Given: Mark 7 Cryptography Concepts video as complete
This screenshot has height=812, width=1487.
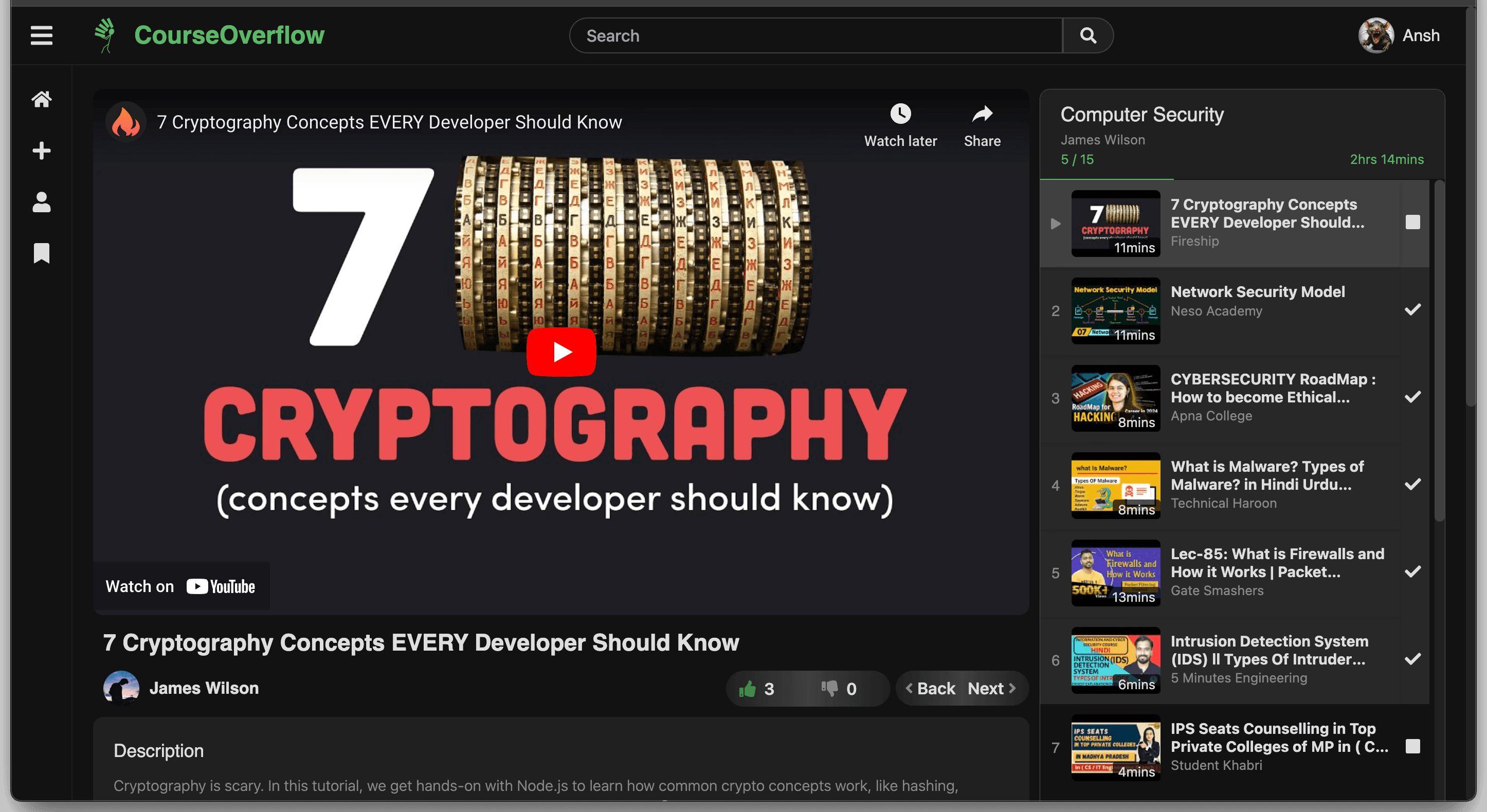Looking at the screenshot, I should 1412,222.
